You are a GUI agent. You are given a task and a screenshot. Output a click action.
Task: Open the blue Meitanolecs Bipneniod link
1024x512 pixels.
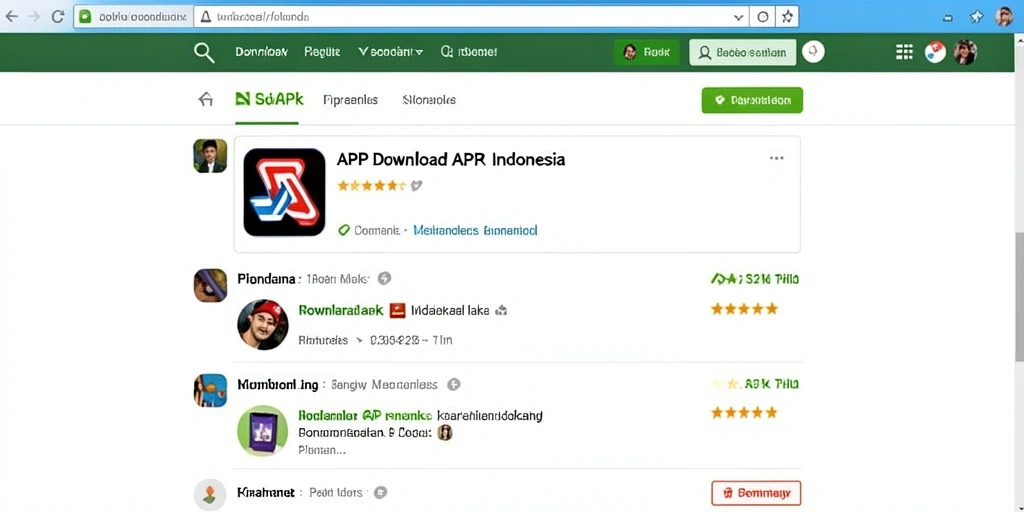(x=475, y=231)
